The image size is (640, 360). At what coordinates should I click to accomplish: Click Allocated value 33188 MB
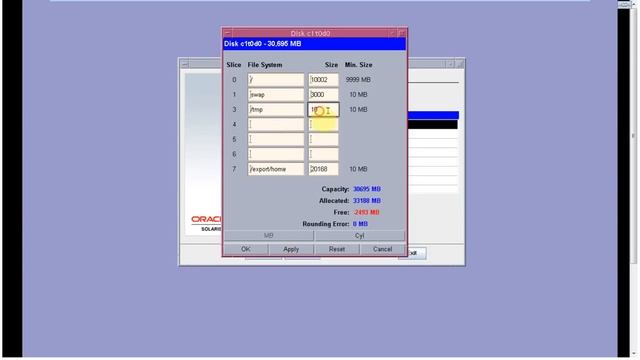click(367, 201)
